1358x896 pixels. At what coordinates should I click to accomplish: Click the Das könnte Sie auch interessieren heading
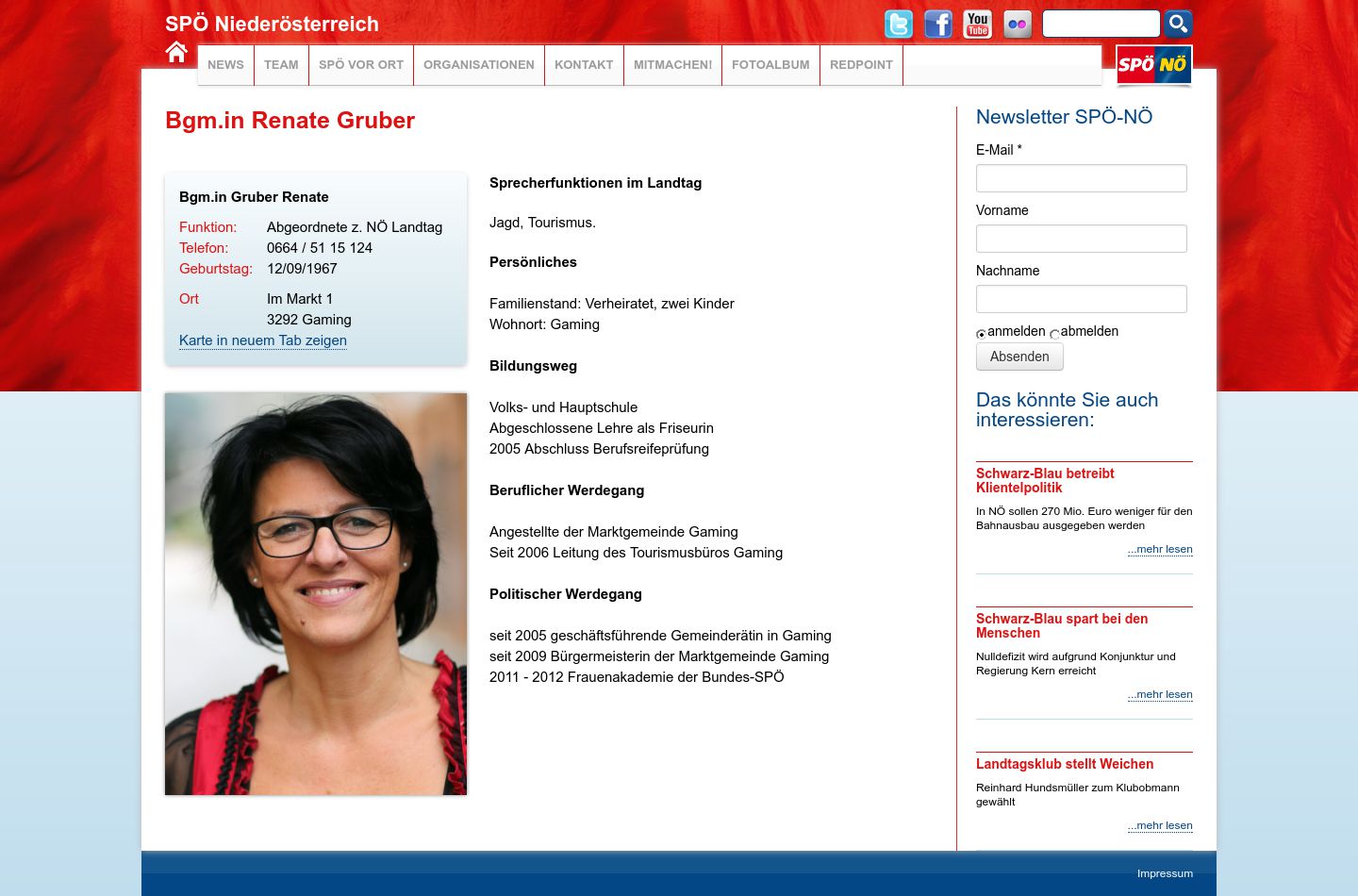[1067, 410]
